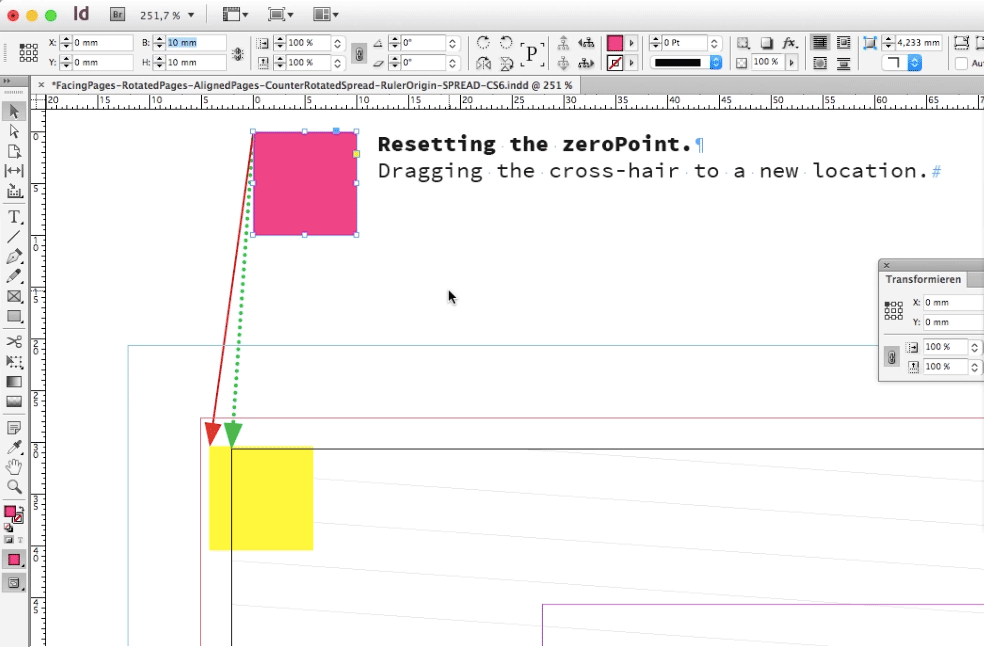Select the Type tool

coord(14,216)
